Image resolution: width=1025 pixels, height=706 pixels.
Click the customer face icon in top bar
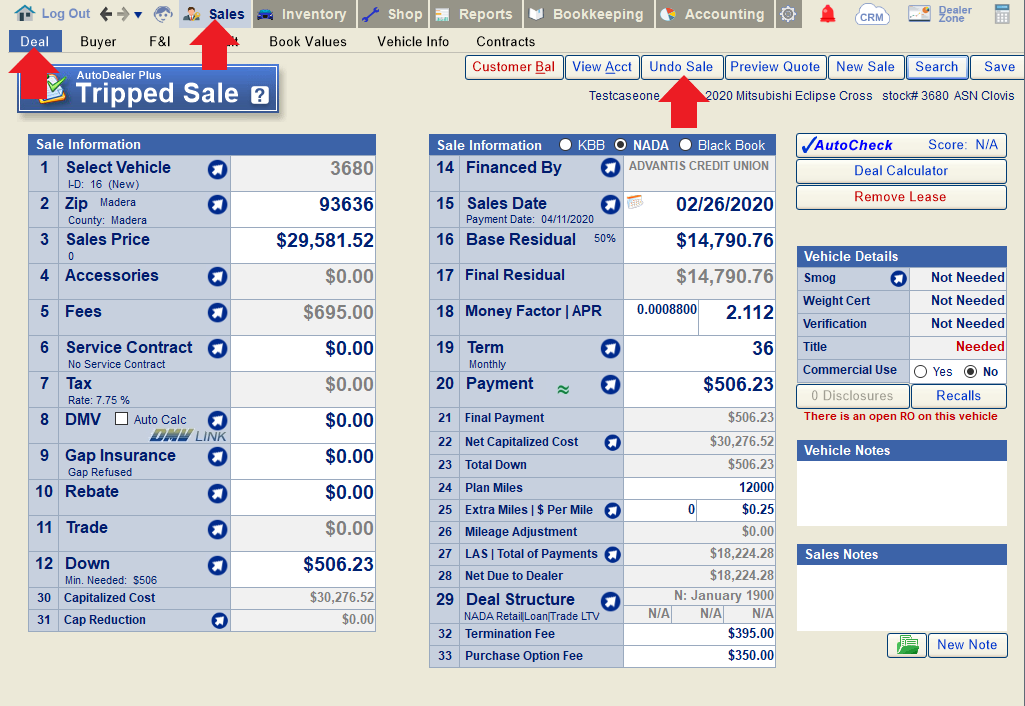pyautogui.click(x=163, y=14)
